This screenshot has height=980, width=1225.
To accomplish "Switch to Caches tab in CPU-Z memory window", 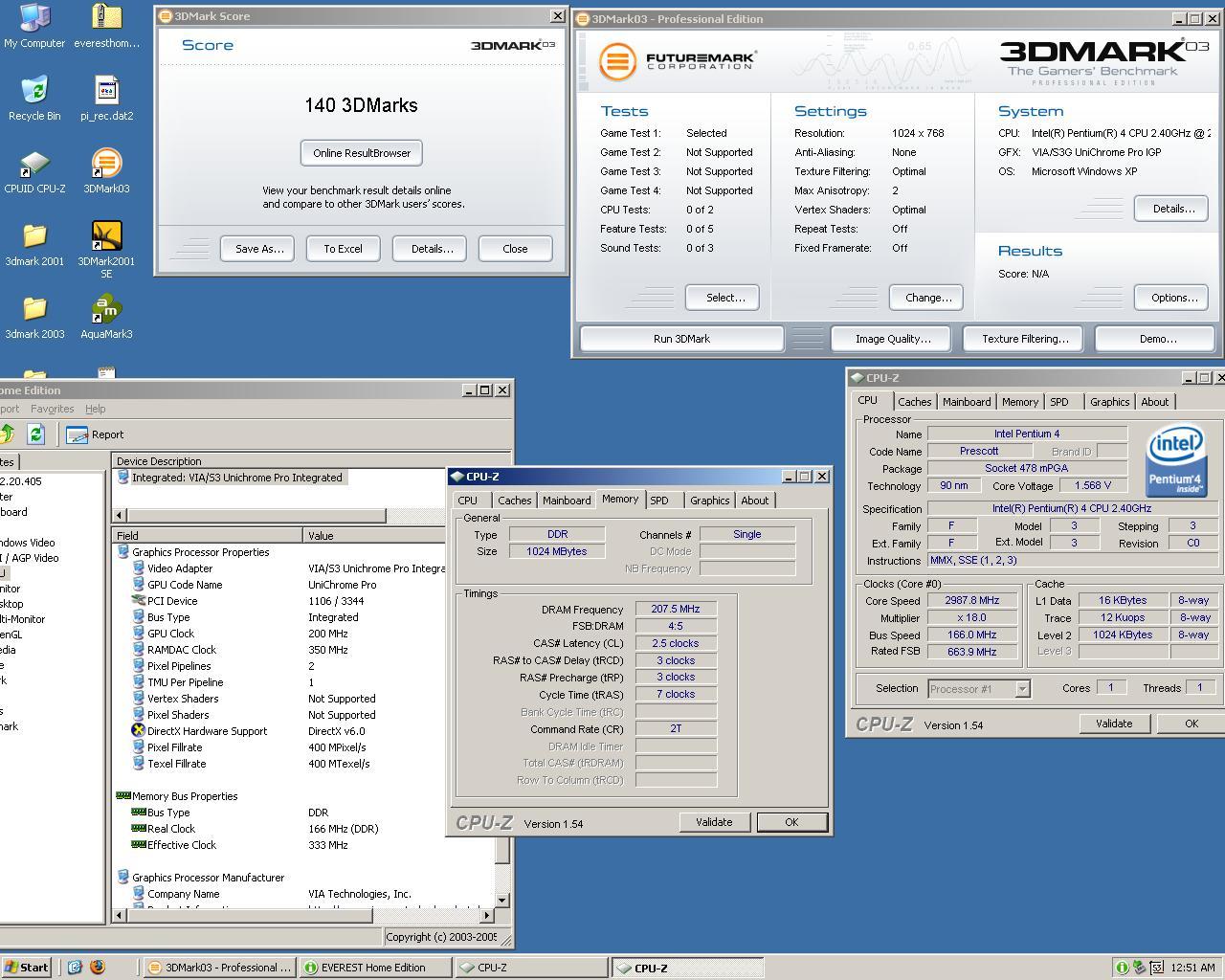I will (x=514, y=501).
